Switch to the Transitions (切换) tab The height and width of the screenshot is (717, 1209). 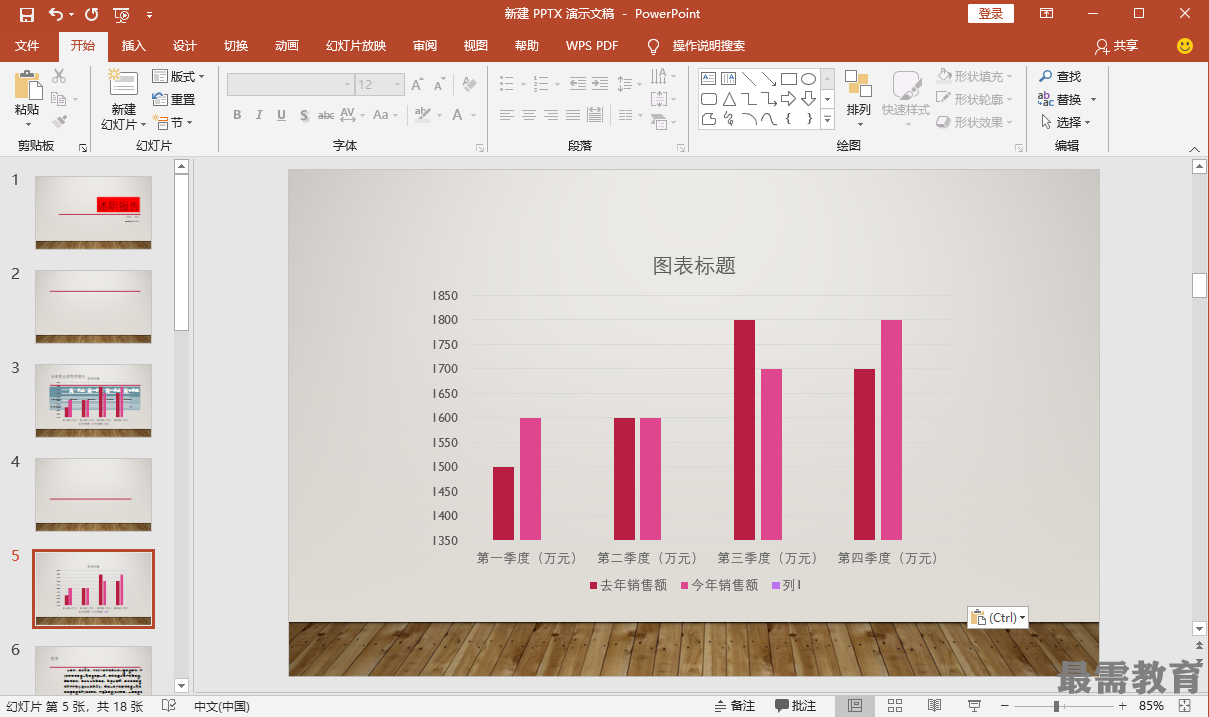(236, 46)
